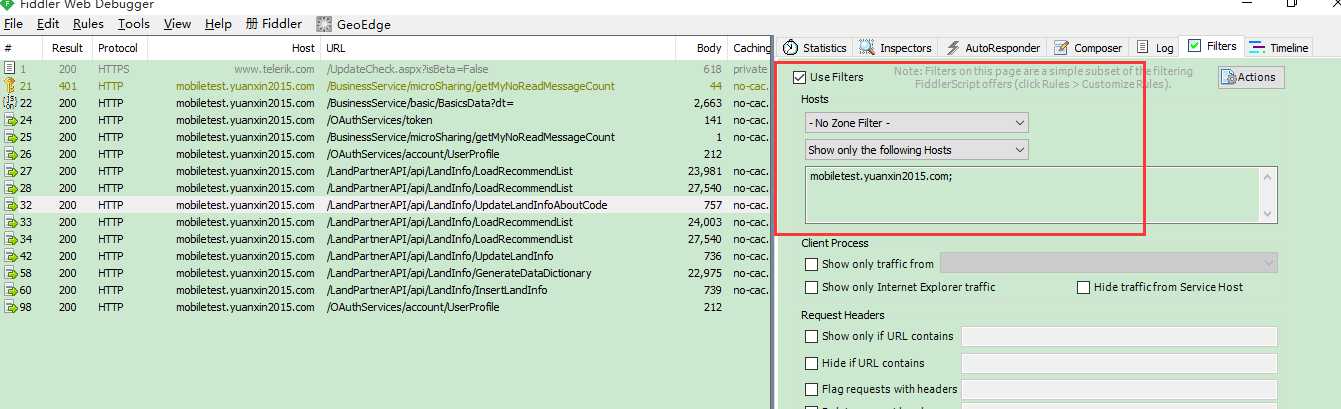Click the green arrow icon of session 34
The width and height of the screenshot is (1341, 409).
point(10,239)
